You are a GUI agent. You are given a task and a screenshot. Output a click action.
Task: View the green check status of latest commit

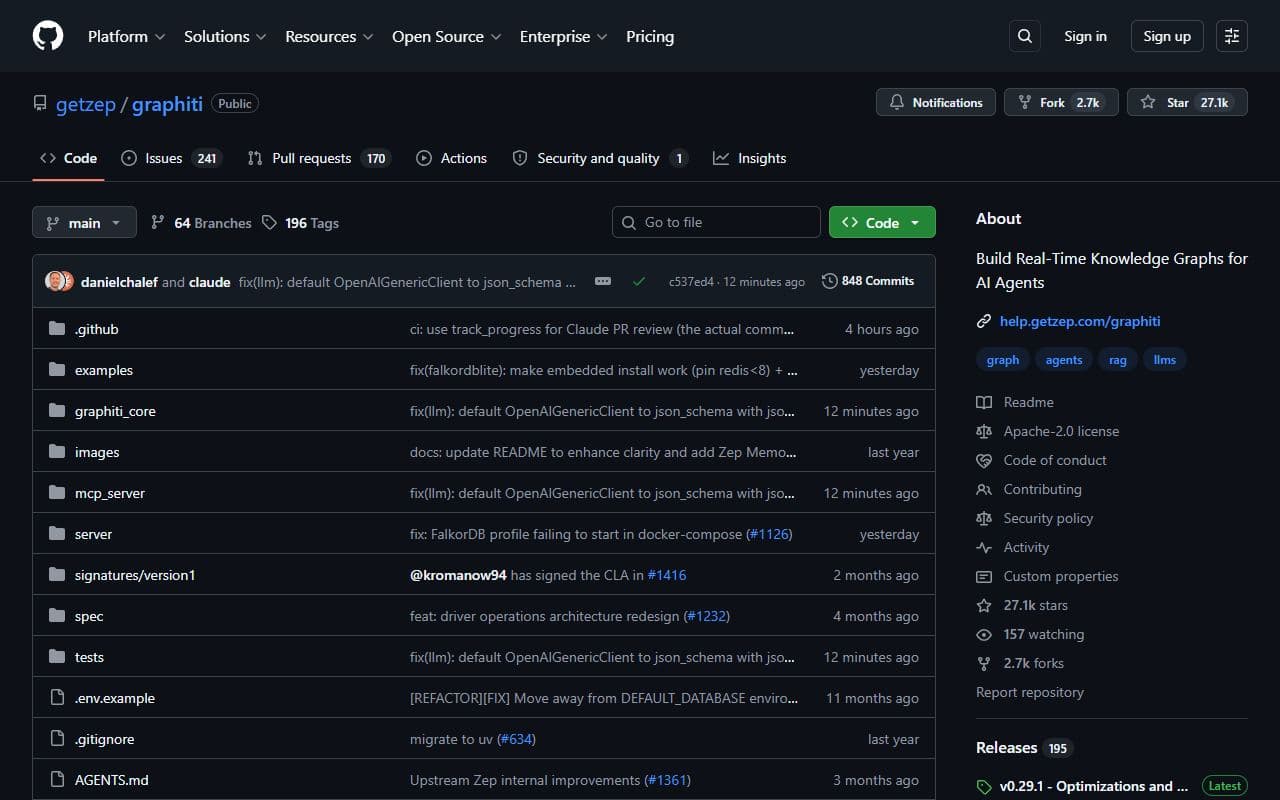click(x=638, y=281)
